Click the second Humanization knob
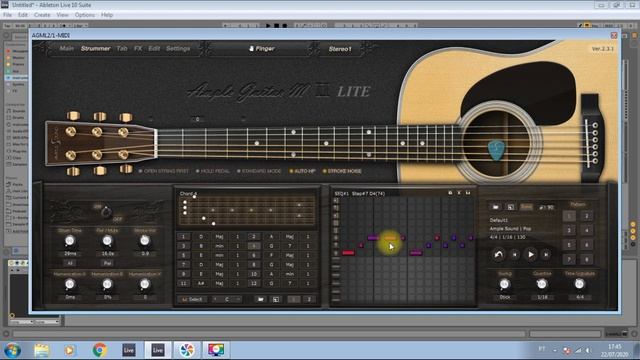Image resolution: width=640 pixels, height=360 pixels. (x=107, y=284)
